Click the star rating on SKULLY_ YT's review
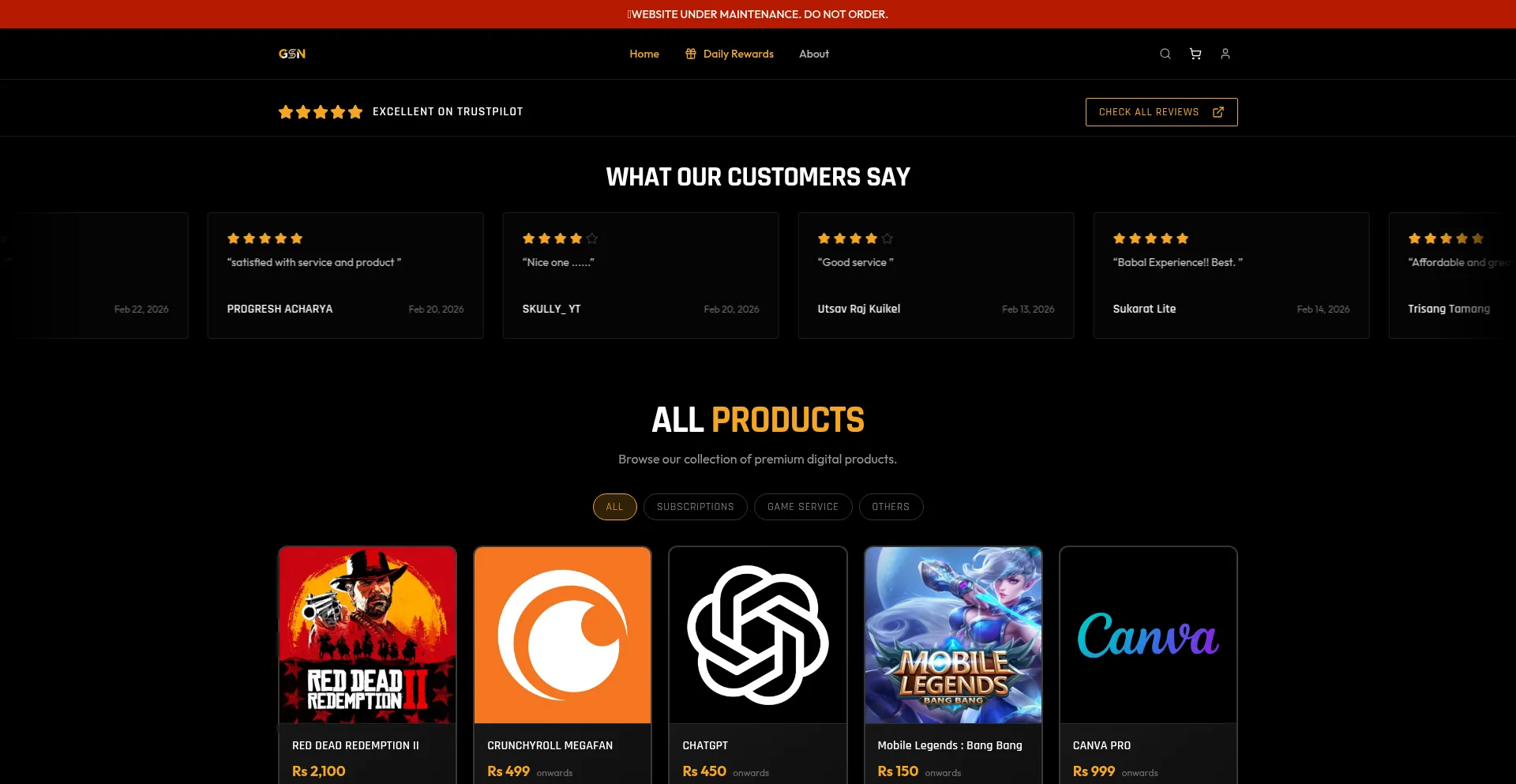The width and height of the screenshot is (1516, 784). (560, 238)
